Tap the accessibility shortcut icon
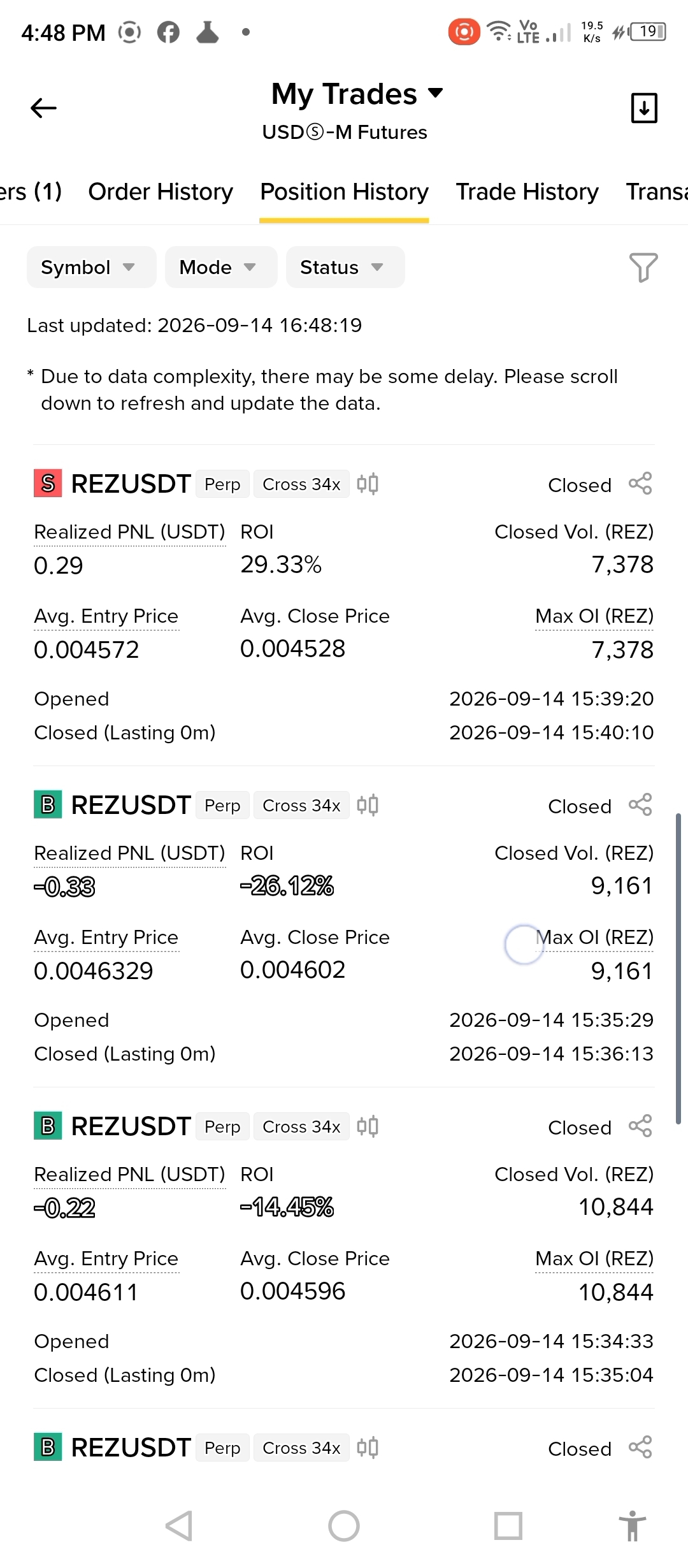 (632, 1526)
